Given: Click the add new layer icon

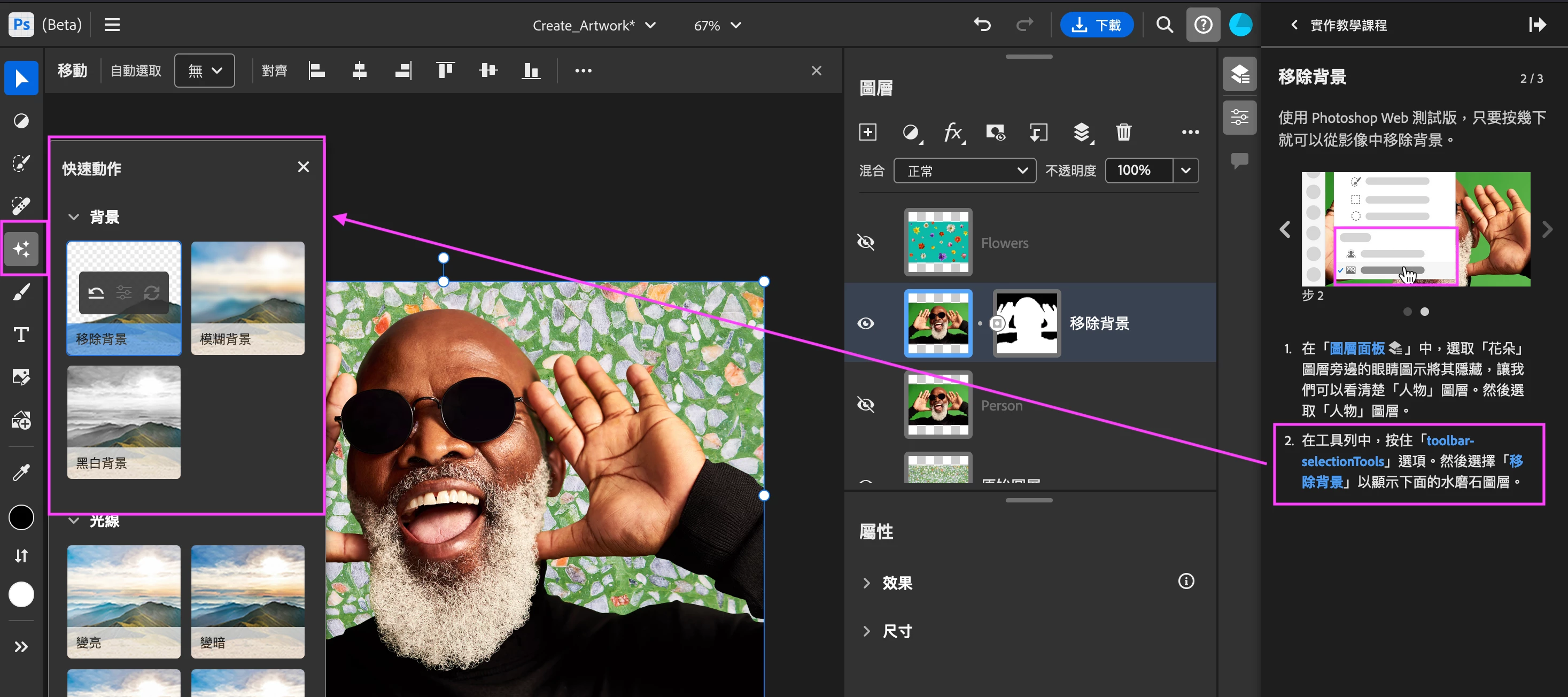Looking at the screenshot, I should (x=867, y=132).
